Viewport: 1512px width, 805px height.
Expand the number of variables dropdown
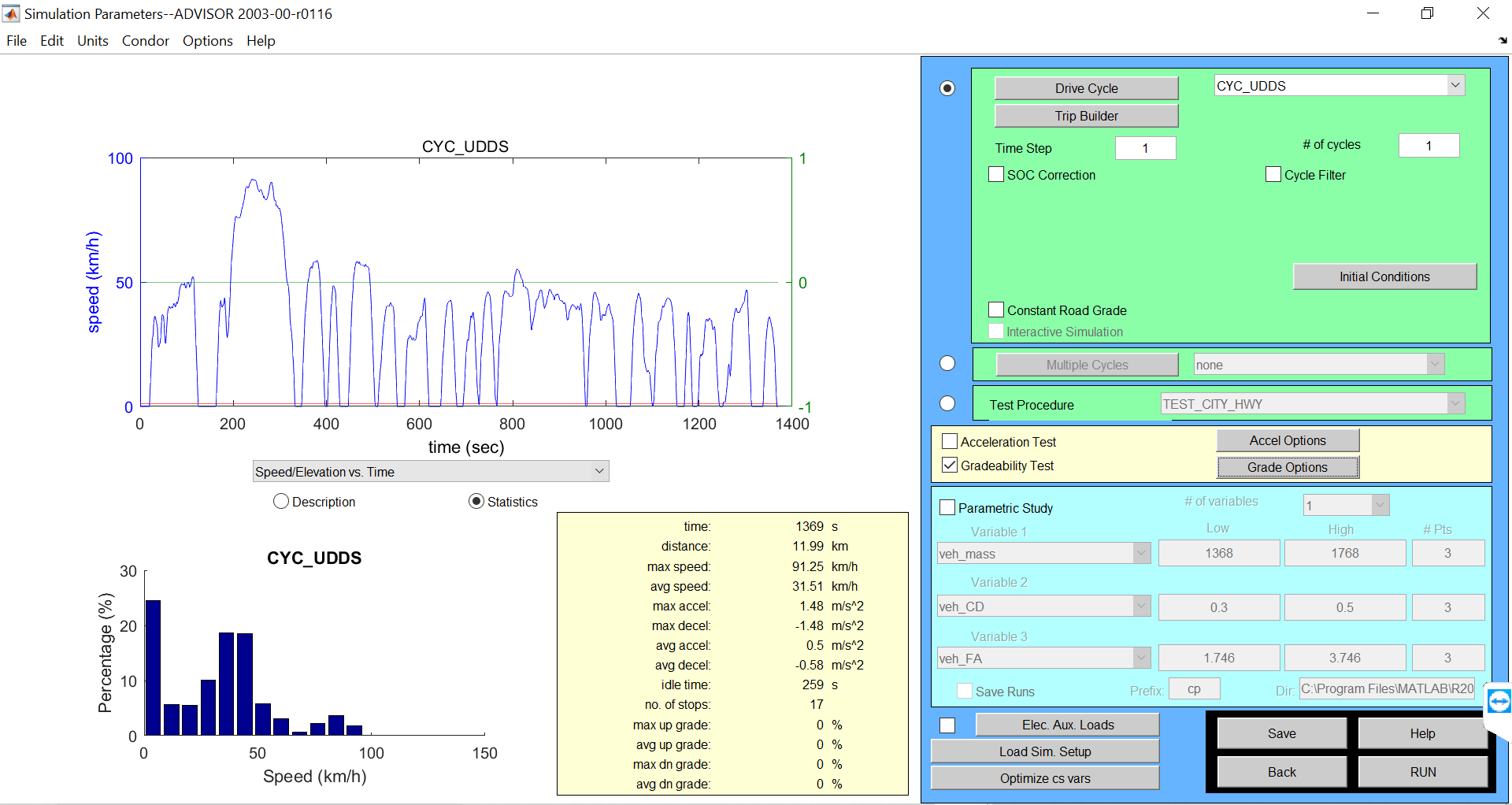[x=1379, y=505]
